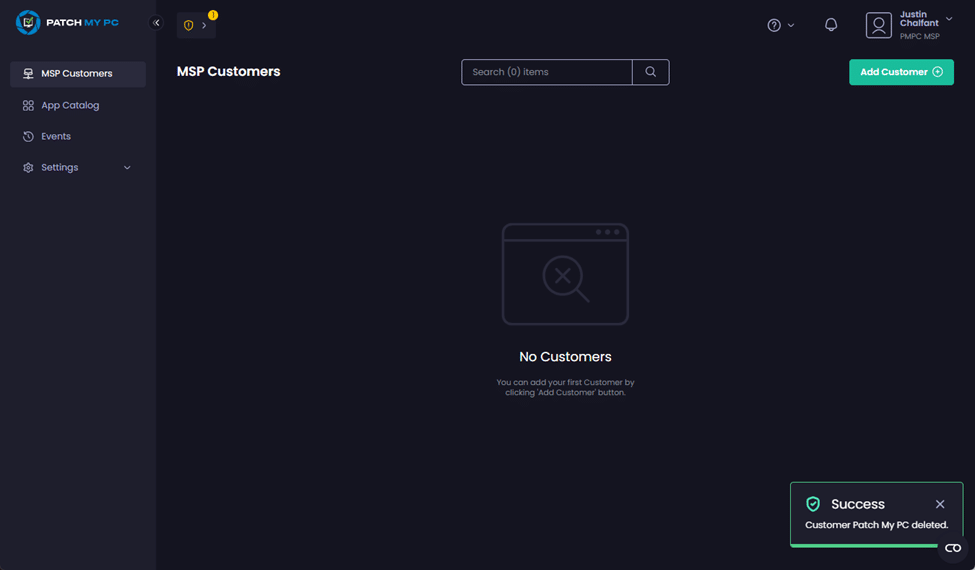
Task: Click the magnifying glass search button
Action: click(651, 72)
